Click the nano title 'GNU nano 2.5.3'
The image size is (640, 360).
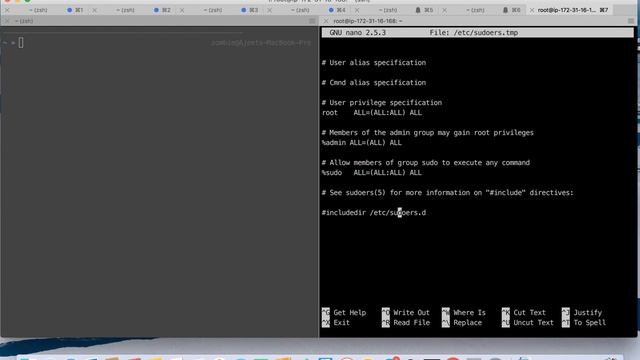[x=358, y=33]
